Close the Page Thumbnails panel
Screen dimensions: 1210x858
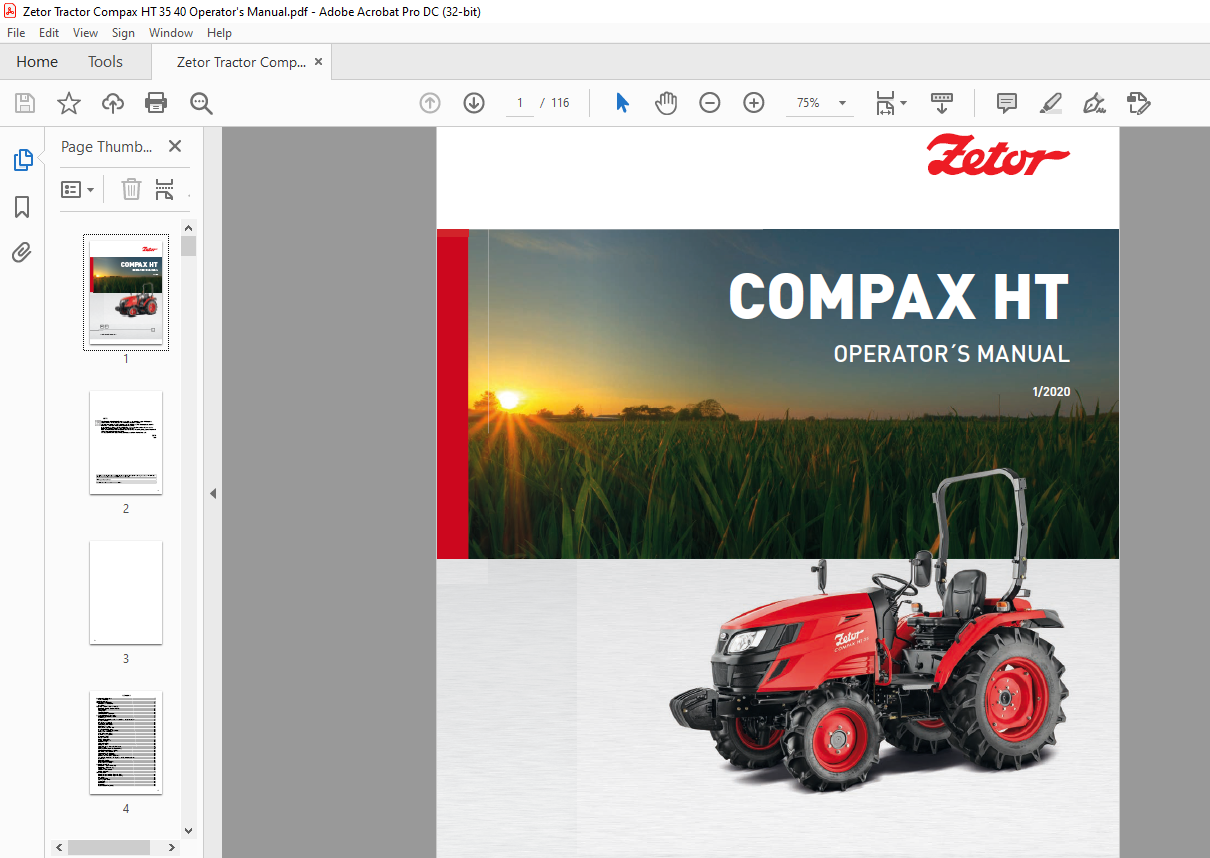[x=175, y=146]
